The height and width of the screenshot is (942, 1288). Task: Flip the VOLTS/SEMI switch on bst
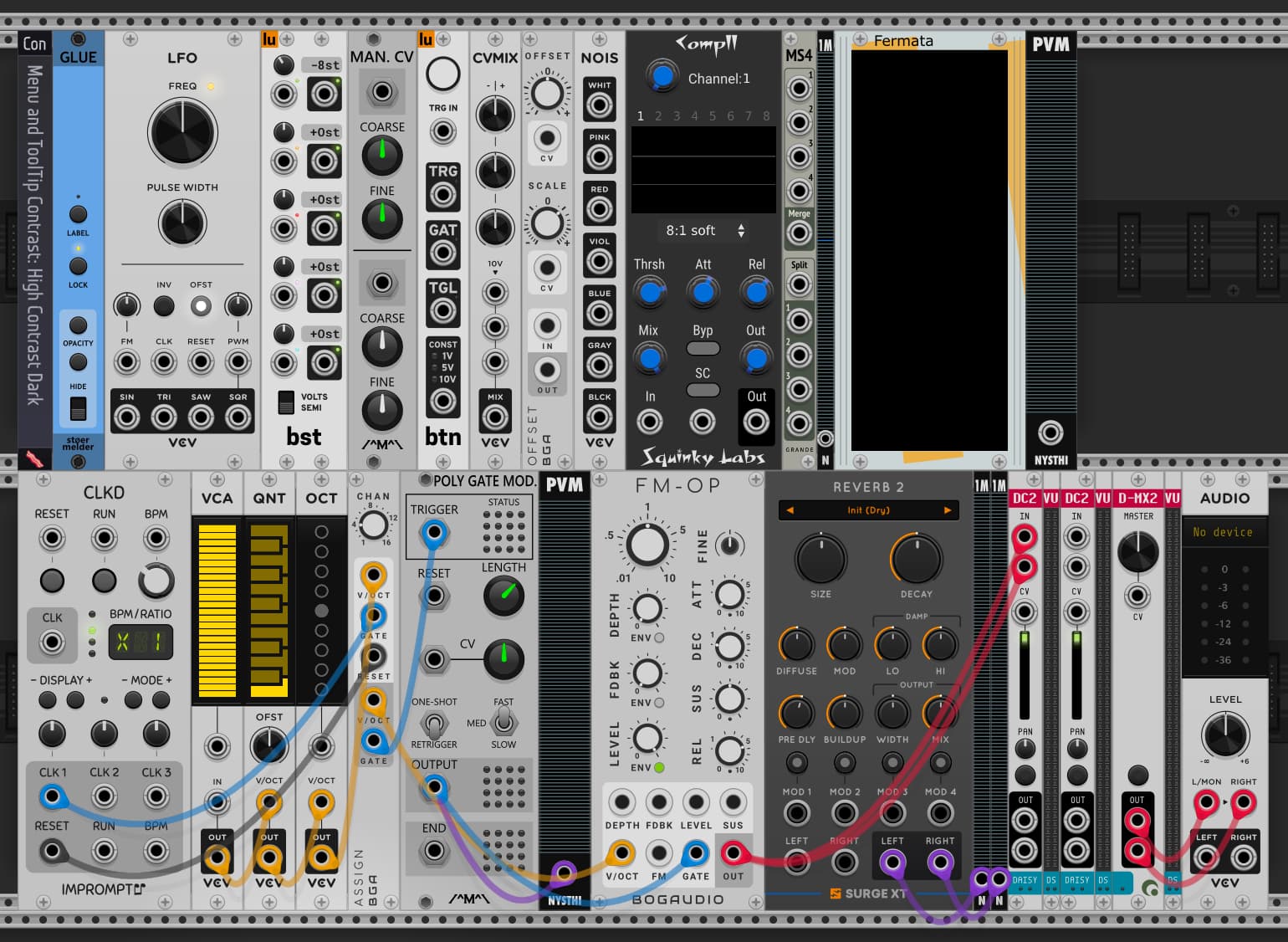point(286,402)
